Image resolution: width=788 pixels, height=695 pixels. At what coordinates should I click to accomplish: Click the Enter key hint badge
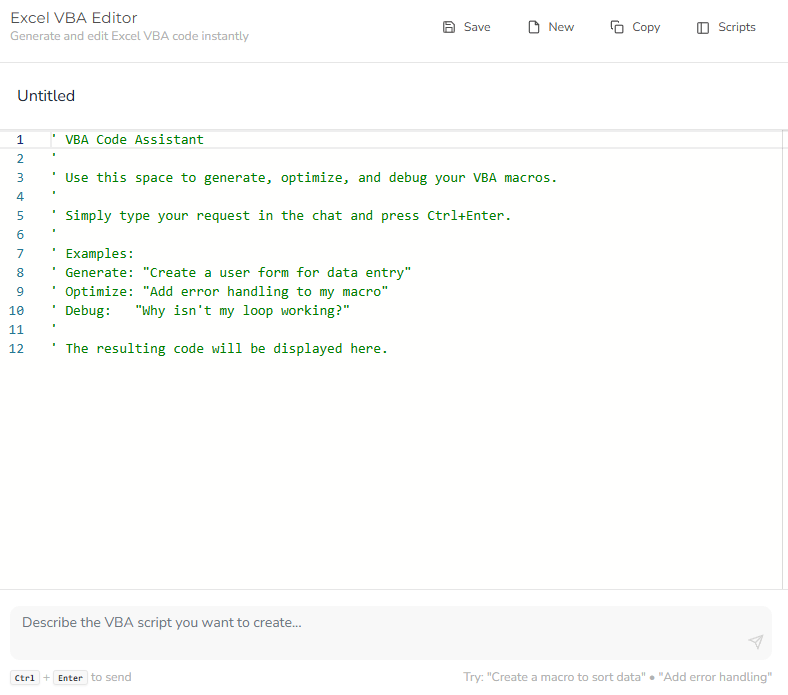point(70,678)
